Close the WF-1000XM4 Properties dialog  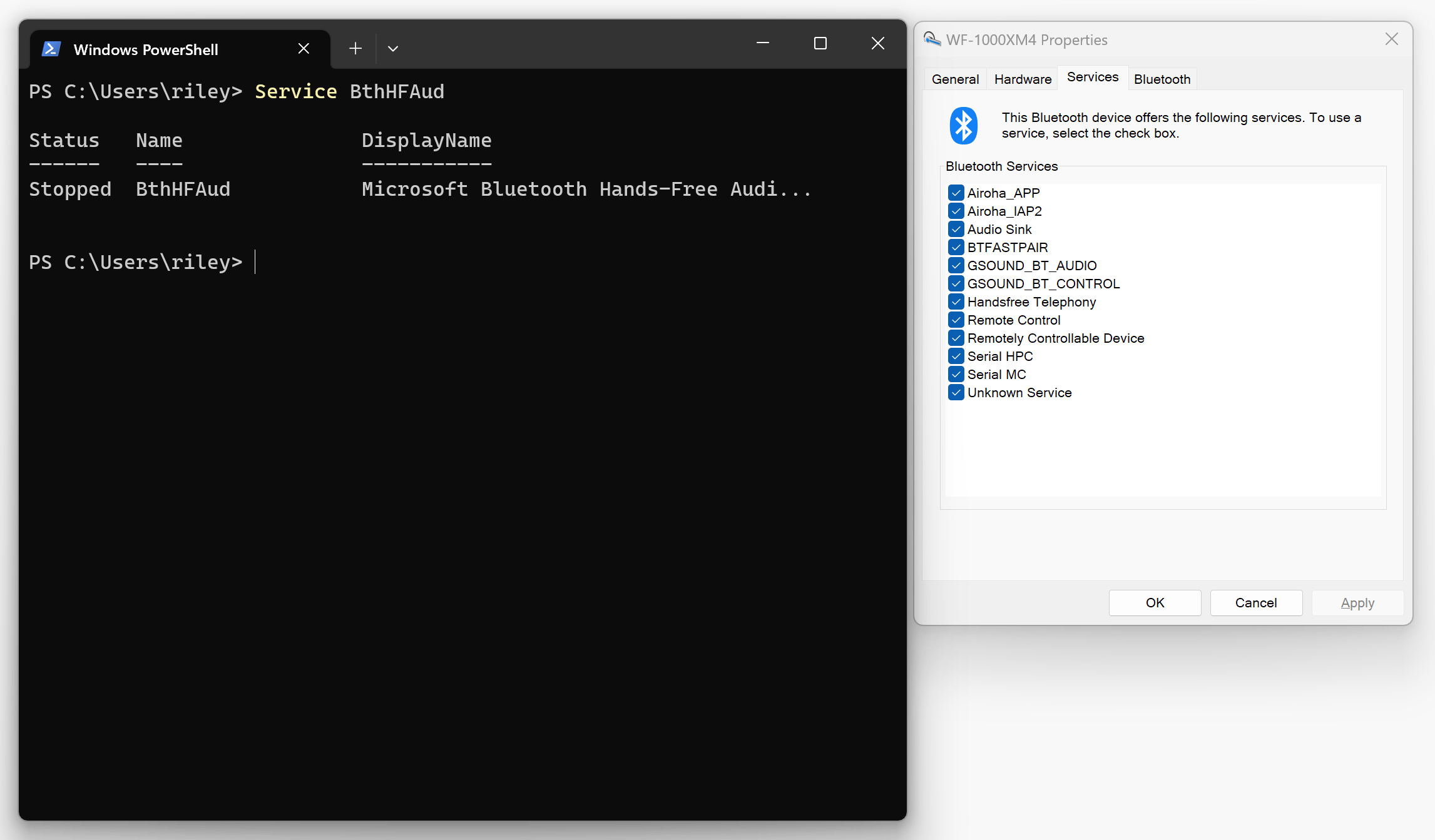(1391, 39)
